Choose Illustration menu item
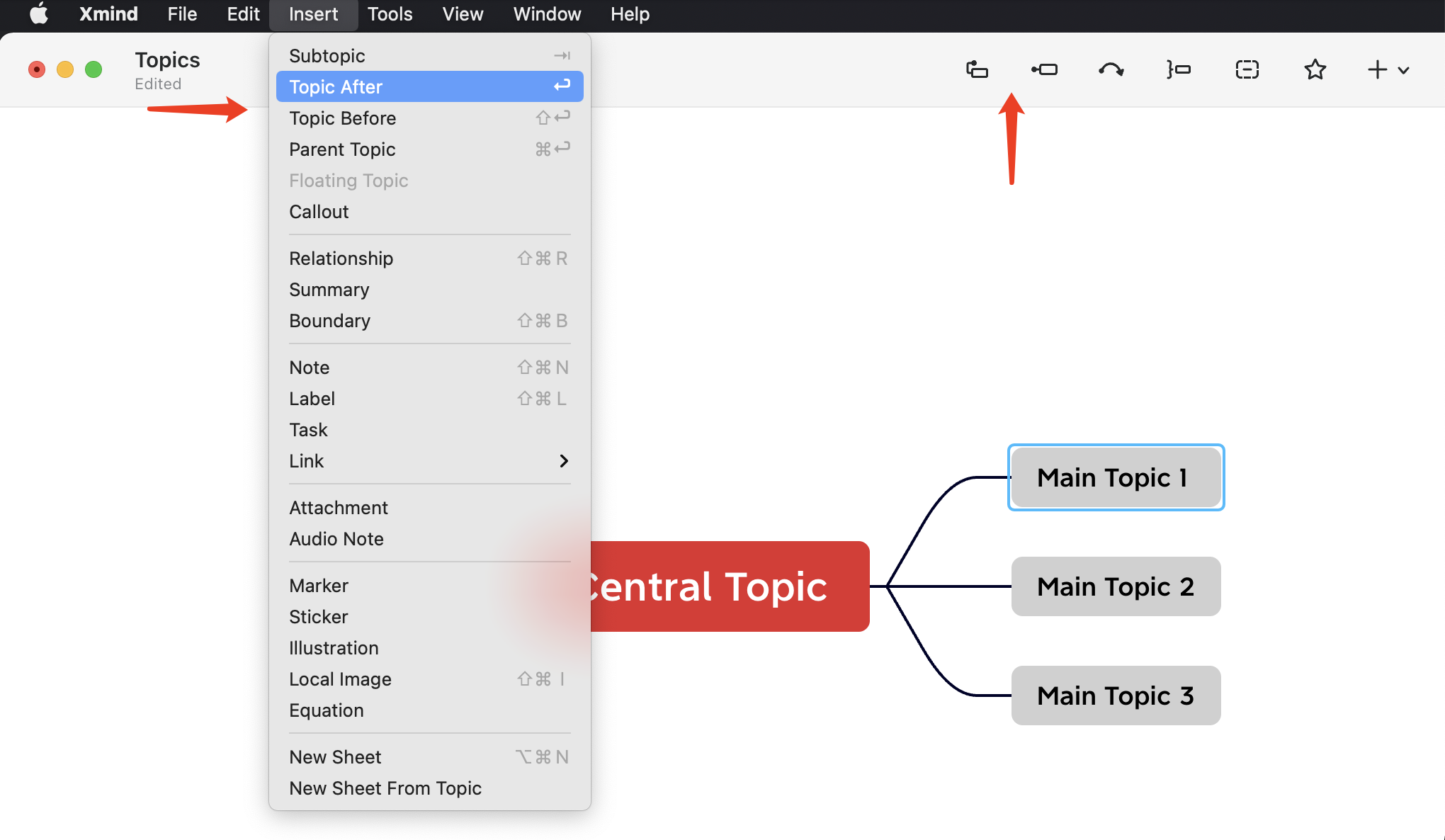1445x840 pixels. coord(430,647)
